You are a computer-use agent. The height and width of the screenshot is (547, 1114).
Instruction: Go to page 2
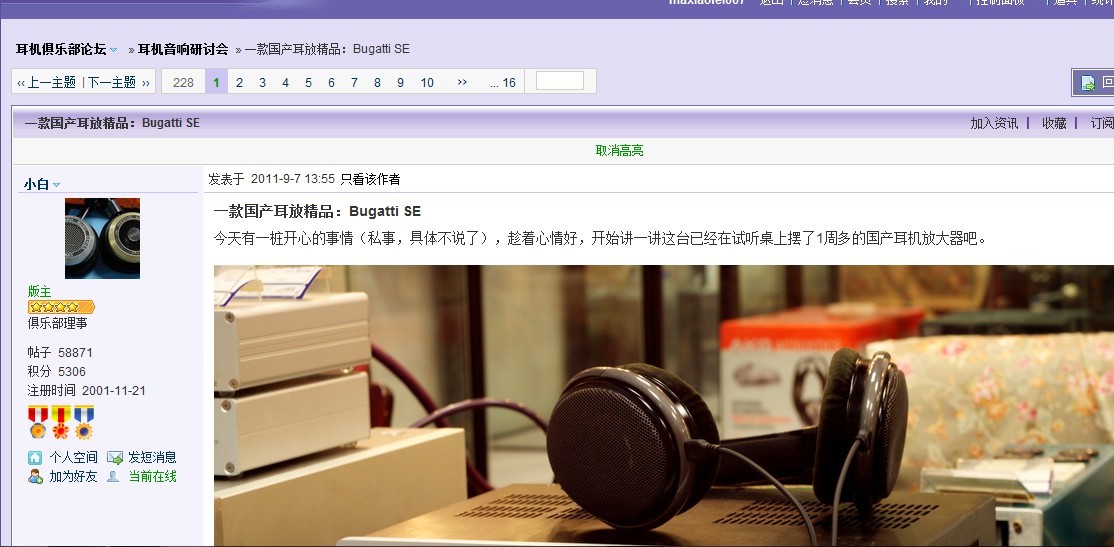[x=239, y=82]
